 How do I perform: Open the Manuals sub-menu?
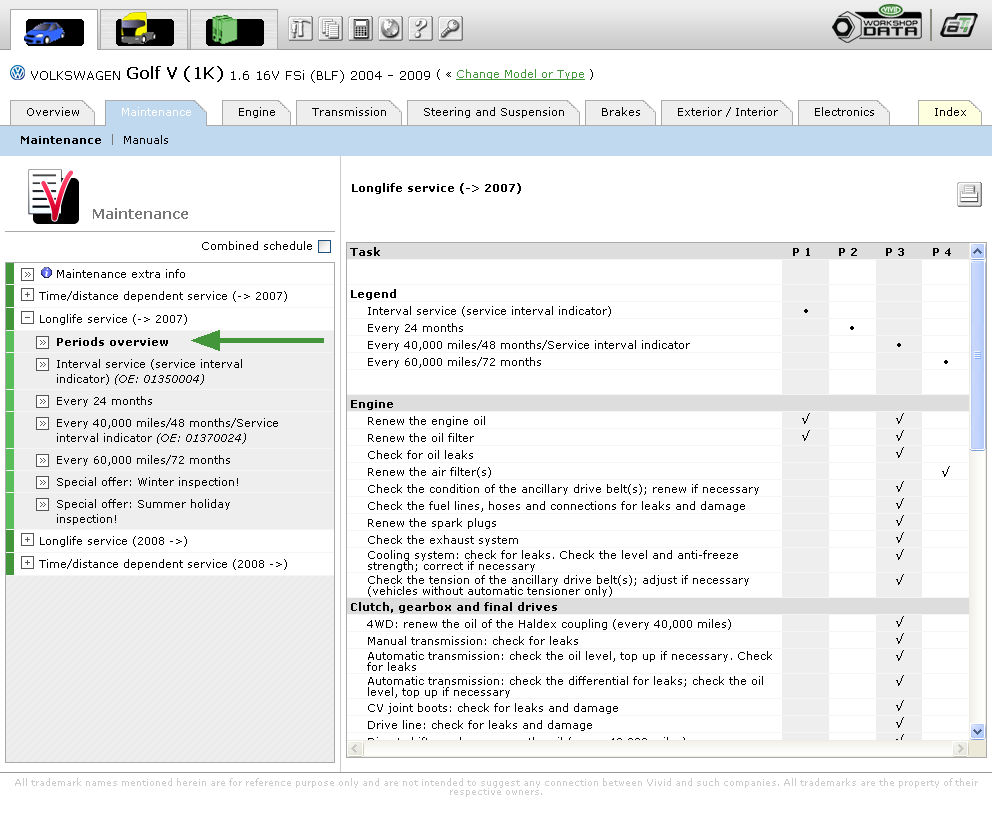pyautogui.click(x=146, y=140)
